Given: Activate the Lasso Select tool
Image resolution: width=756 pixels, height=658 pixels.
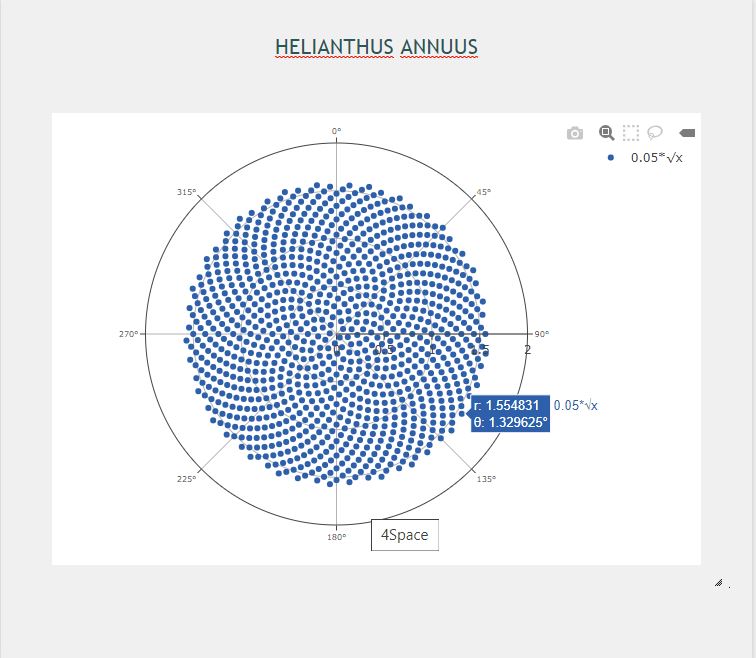Looking at the screenshot, I should click(656, 133).
